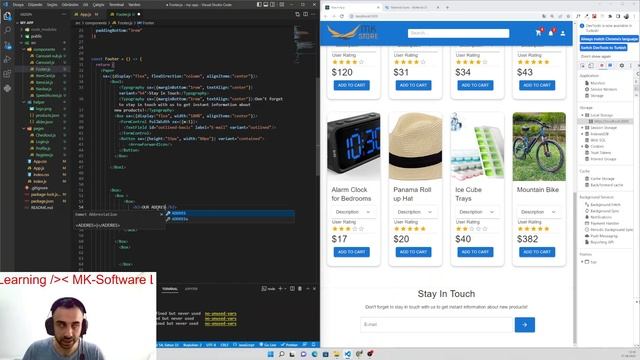The image size is (640, 360).
Task: Click the Manifest item in DevTools Application panel
Action: click(x=598, y=83)
